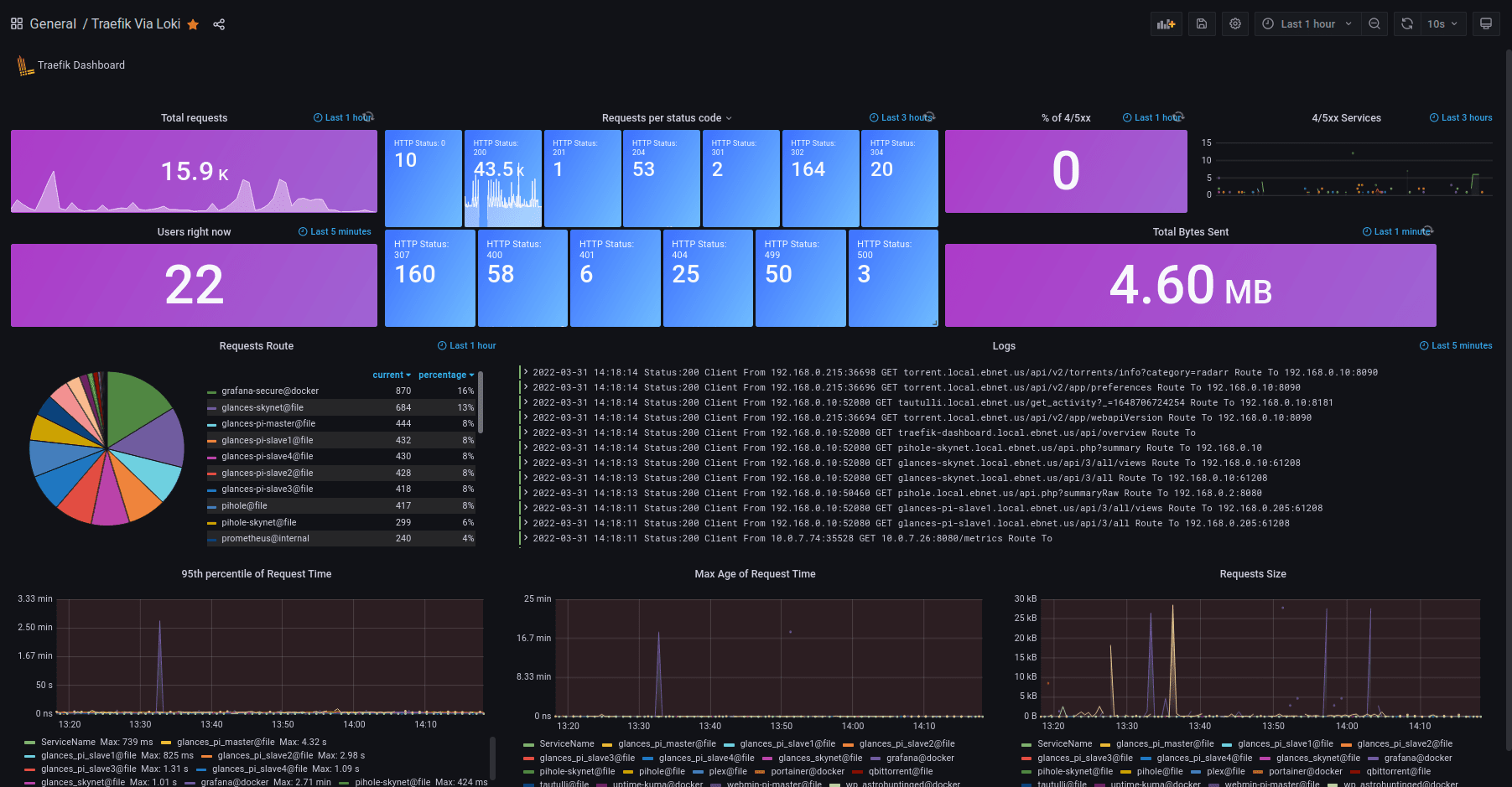Open the Requests Size panel title
The image size is (1512, 787).
(1253, 574)
